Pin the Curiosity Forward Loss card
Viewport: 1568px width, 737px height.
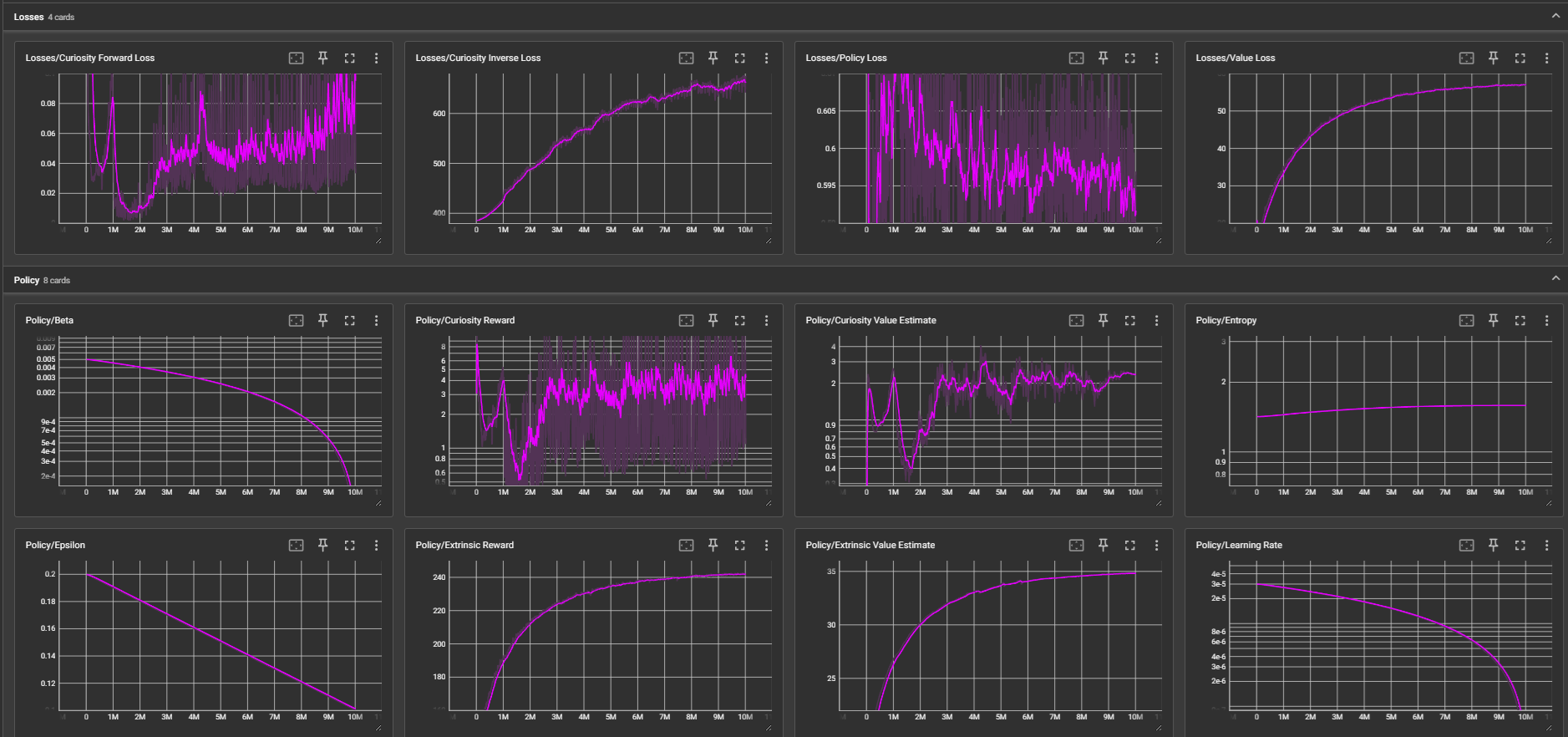click(322, 58)
